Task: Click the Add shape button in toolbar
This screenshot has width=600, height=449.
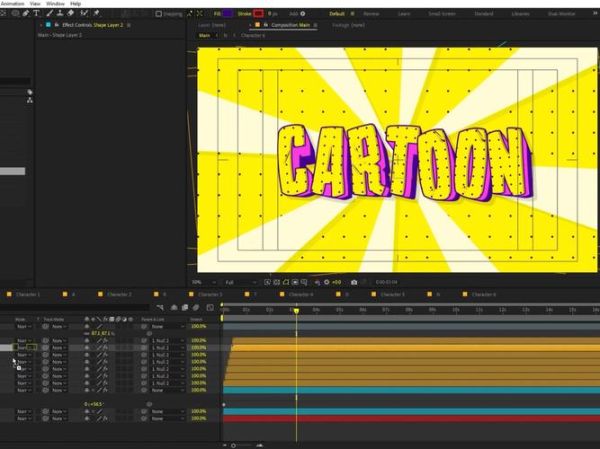Action: (x=295, y=13)
